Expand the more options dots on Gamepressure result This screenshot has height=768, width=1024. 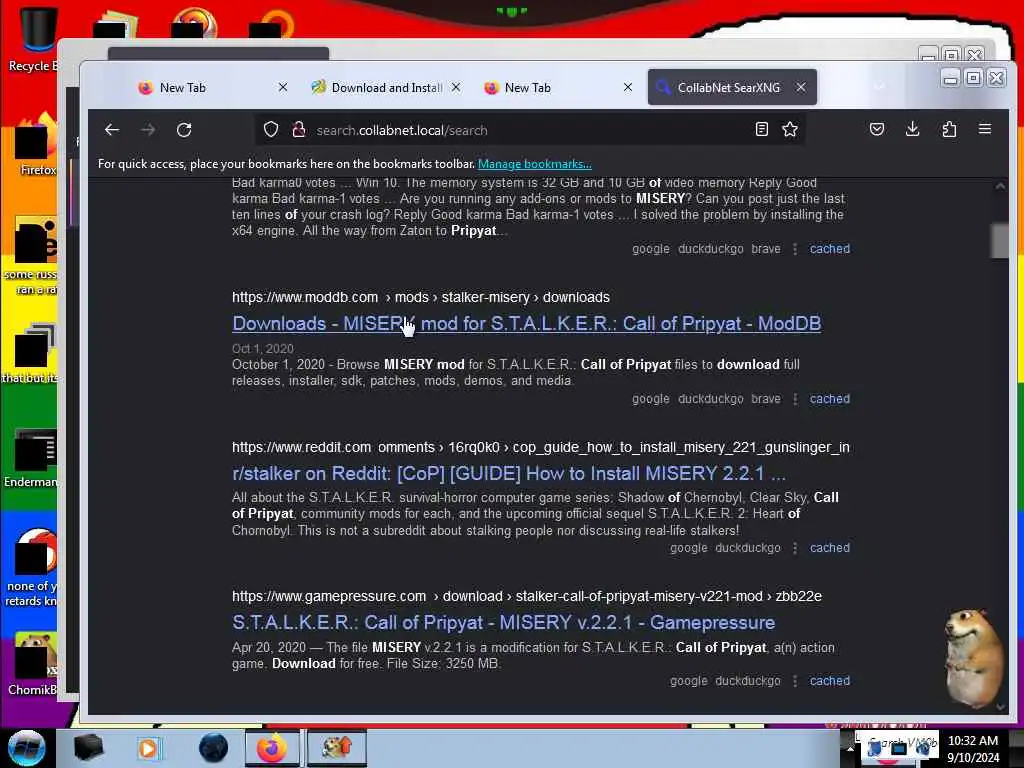pyautogui.click(x=795, y=681)
